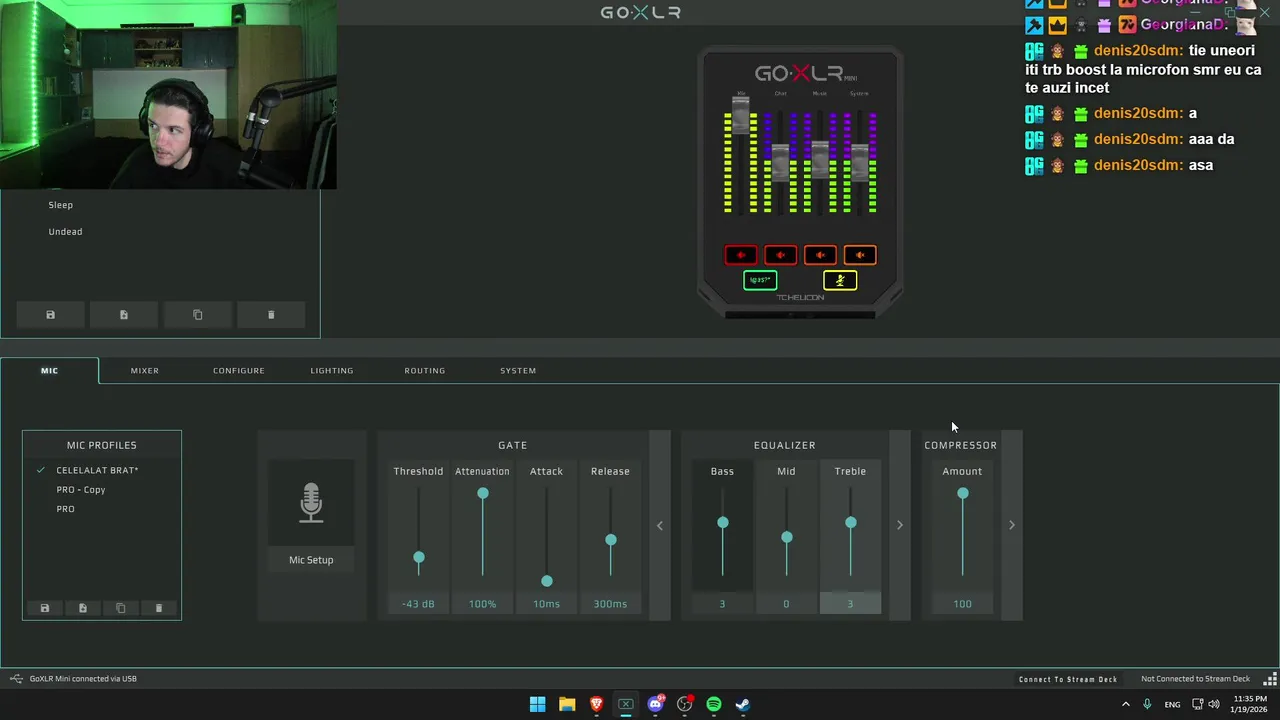Click Equalizer Bass slider handle
Screen dimensions: 1280x720
[723, 523]
